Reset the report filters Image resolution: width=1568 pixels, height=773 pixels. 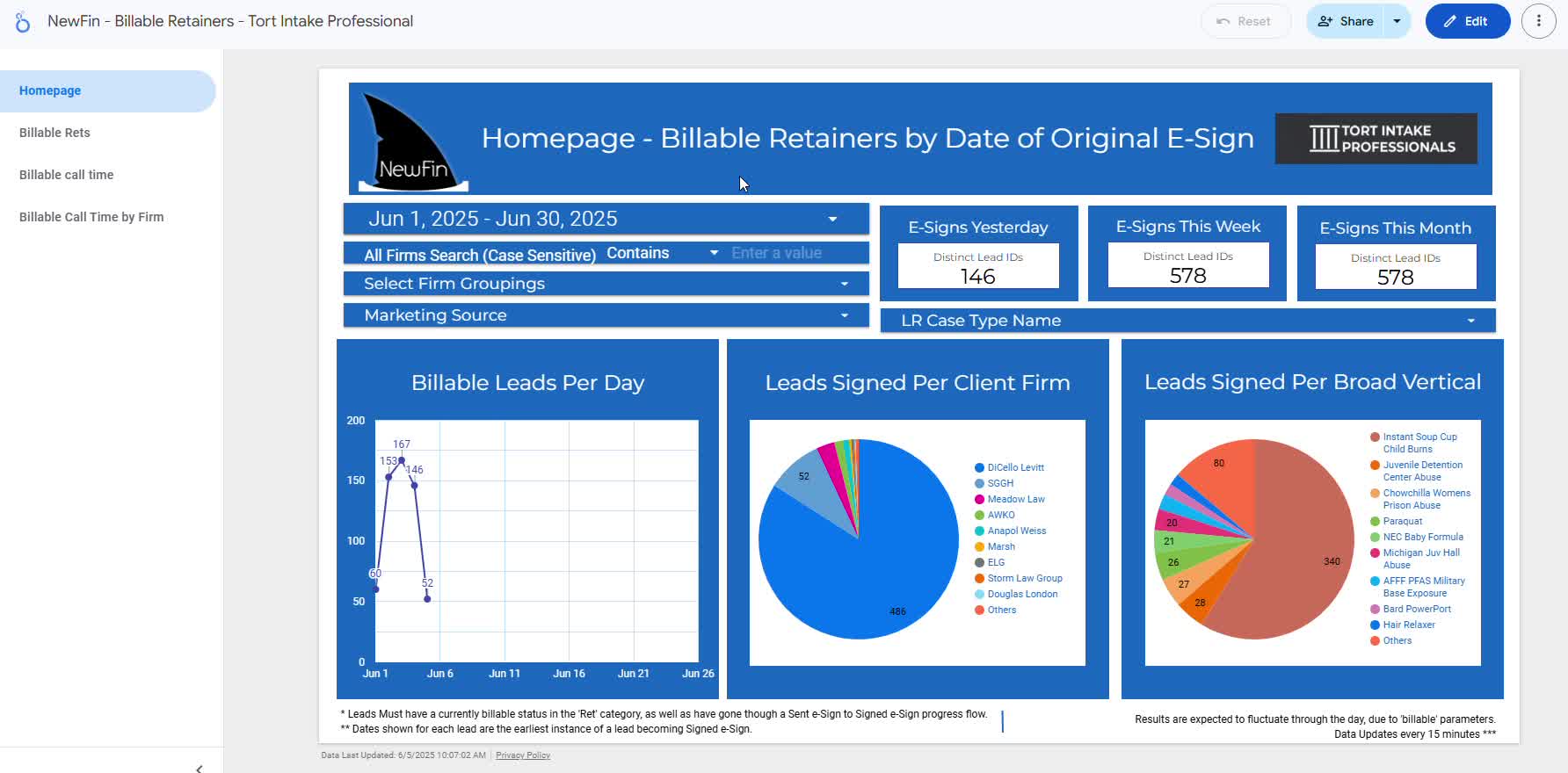coord(1245,21)
